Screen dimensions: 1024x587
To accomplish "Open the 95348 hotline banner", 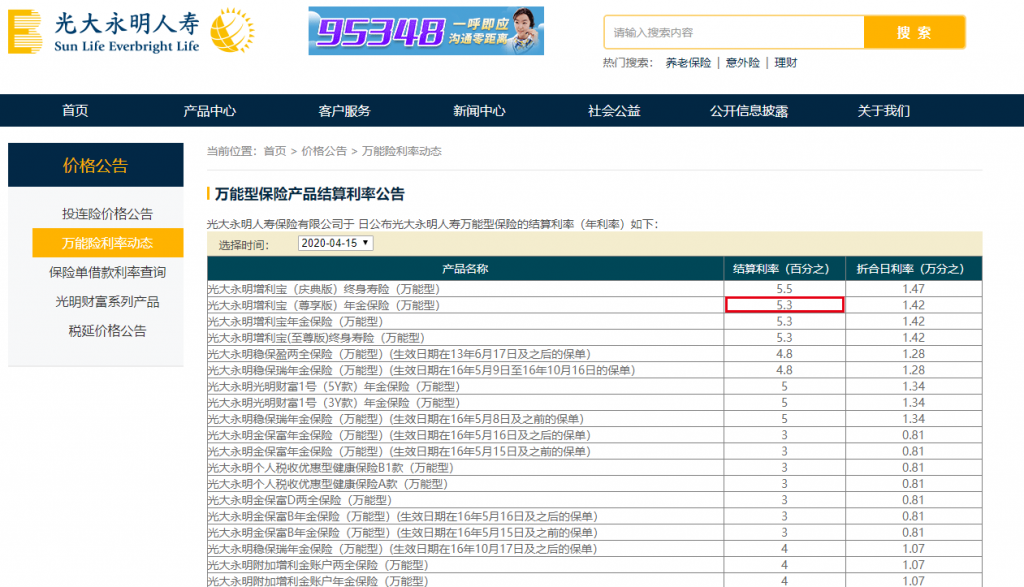I will click(426, 31).
